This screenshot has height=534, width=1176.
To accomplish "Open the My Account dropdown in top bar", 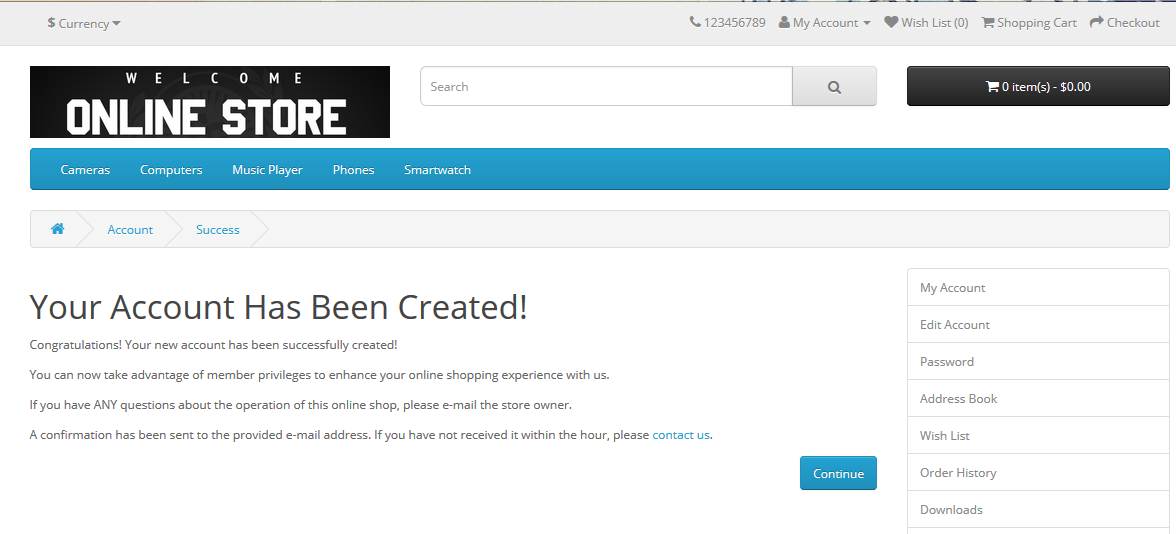I will pos(824,22).
